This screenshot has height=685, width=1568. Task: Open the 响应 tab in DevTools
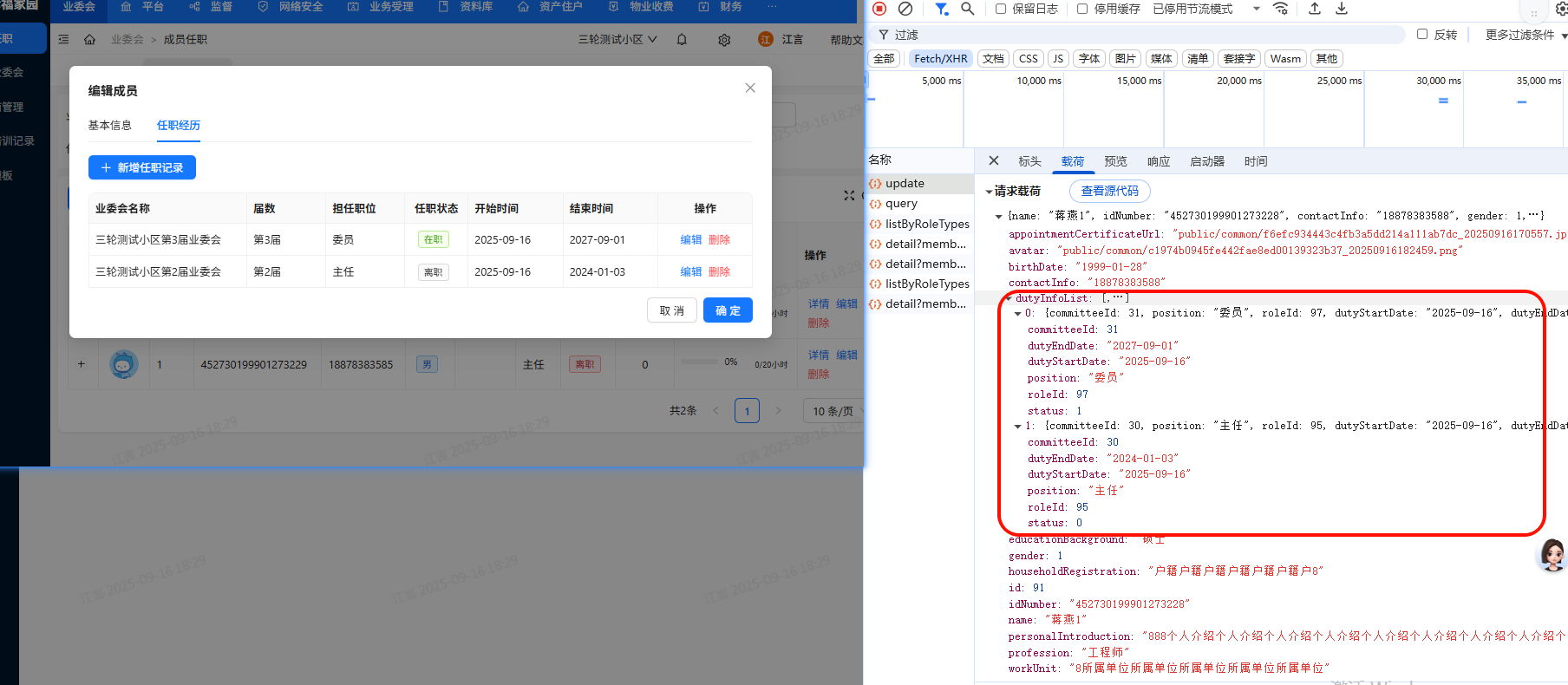pos(1159,162)
